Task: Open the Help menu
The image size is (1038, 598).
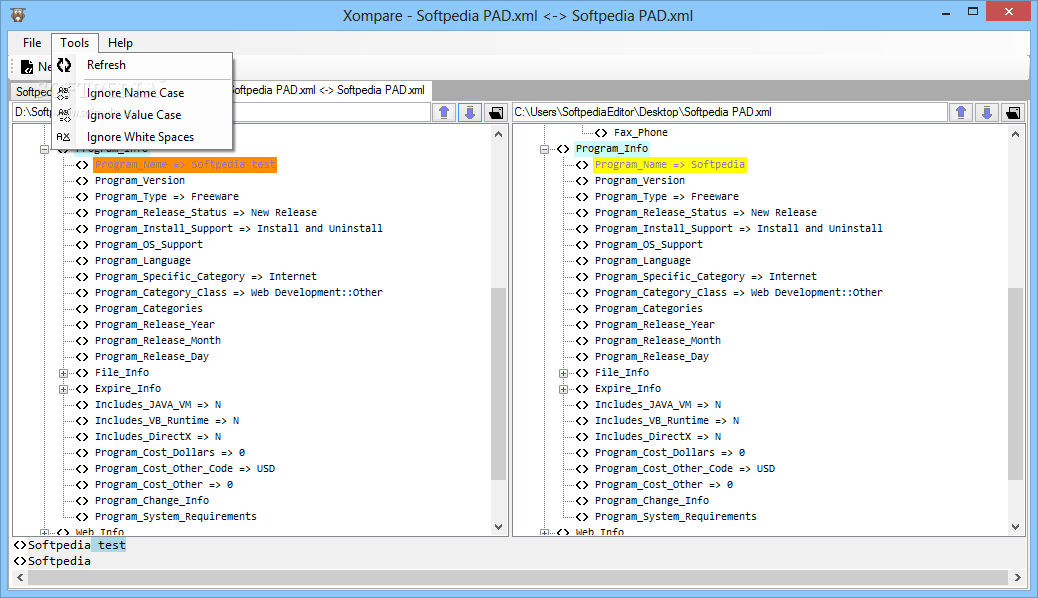Action: [x=120, y=43]
